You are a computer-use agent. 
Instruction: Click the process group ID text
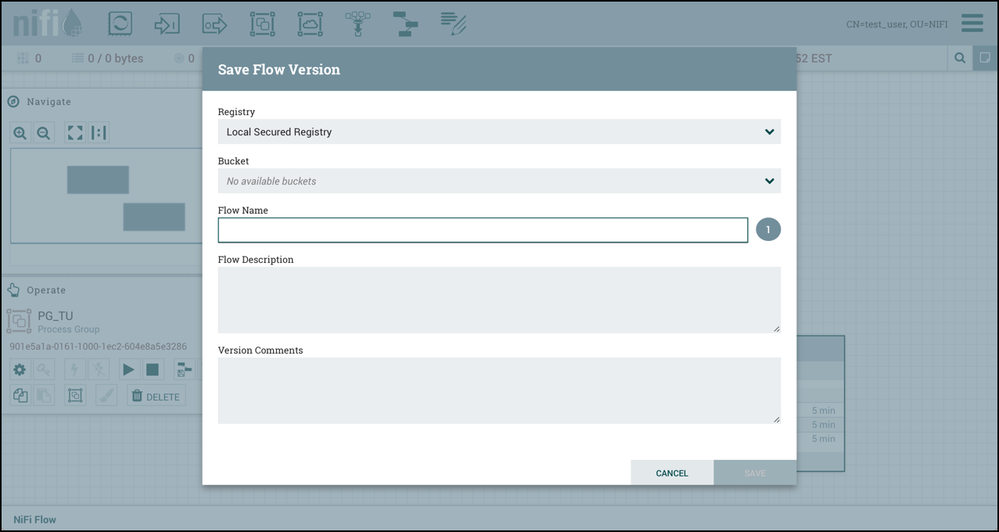[x=98, y=347]
